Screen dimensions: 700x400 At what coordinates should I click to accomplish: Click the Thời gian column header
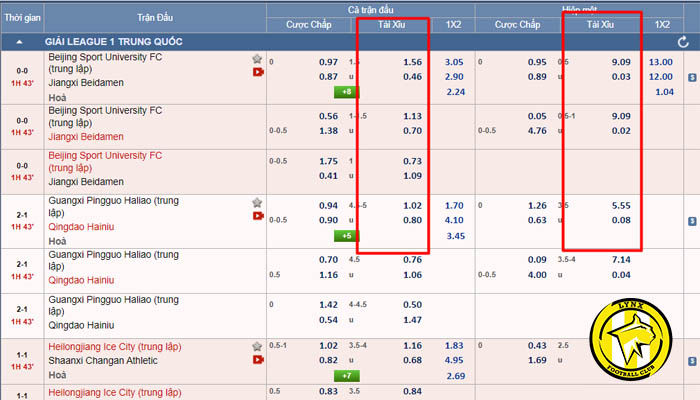pyautogui.click(x=22, y=18)
